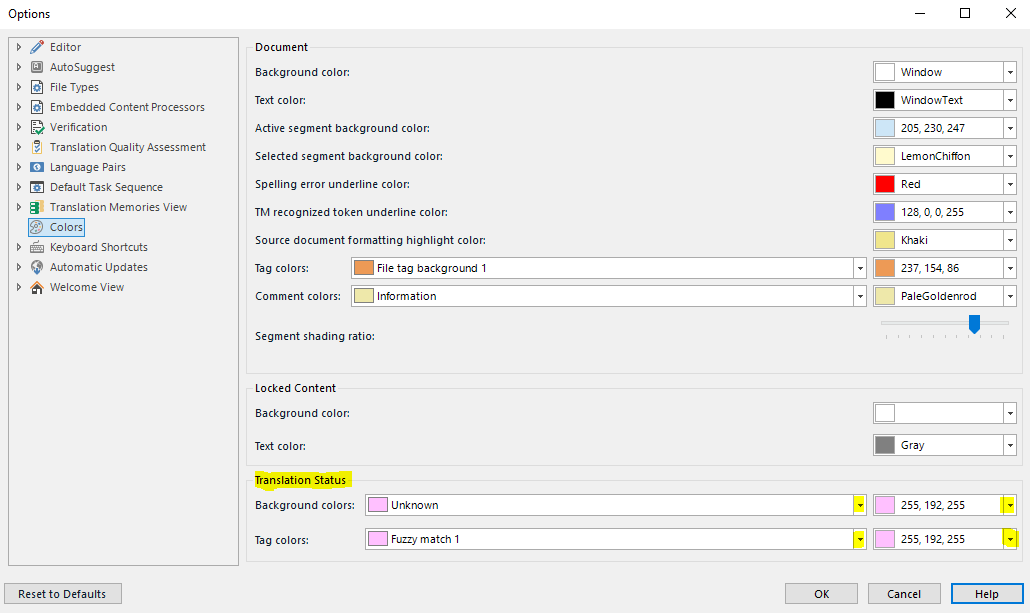Image resolution: width=1030 pixels, height=613 pixels.
Task: Click the 128, 0, 0, 255 color swatch
Action: [885, 212]
